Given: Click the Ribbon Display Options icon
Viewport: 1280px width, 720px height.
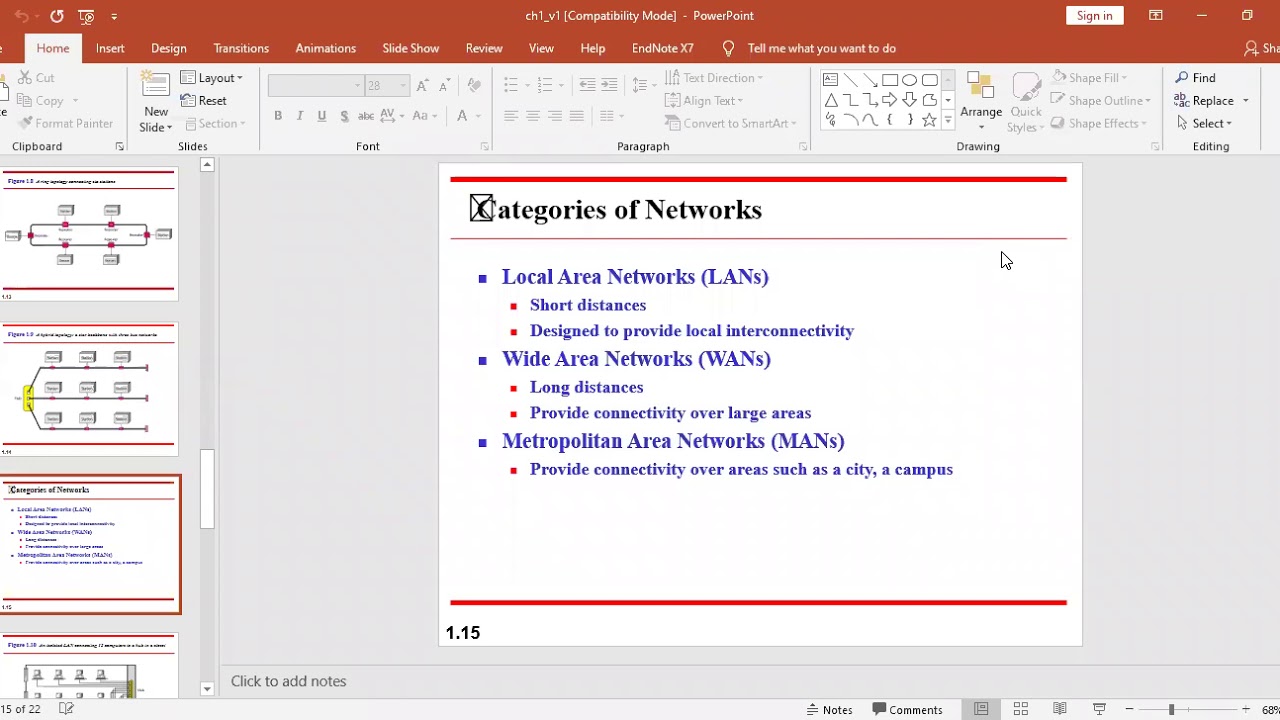Looking at the screenshot, I should [x=1155, y=15].
